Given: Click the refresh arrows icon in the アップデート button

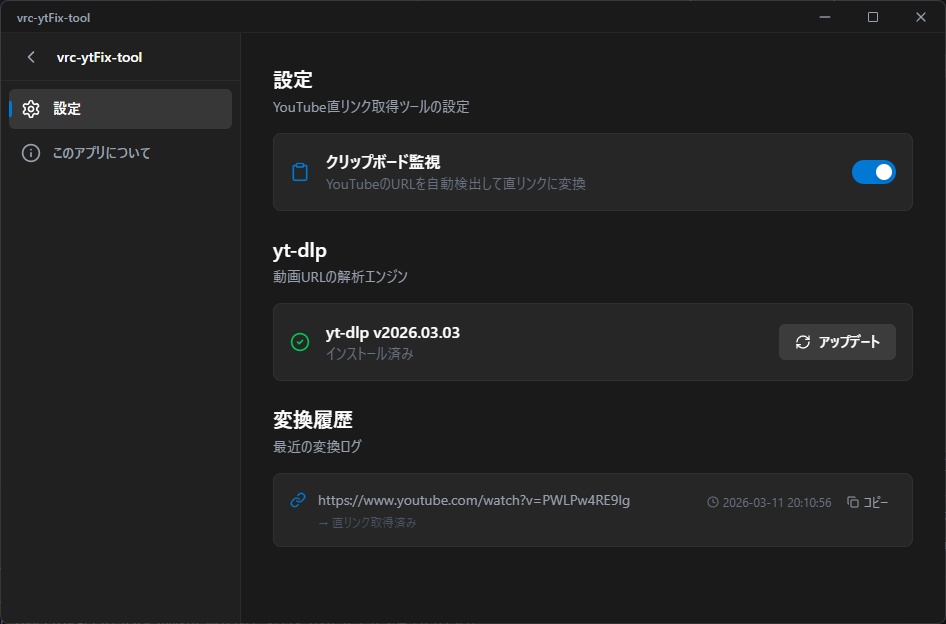Looking at the screenshot, I should (802, 342).
